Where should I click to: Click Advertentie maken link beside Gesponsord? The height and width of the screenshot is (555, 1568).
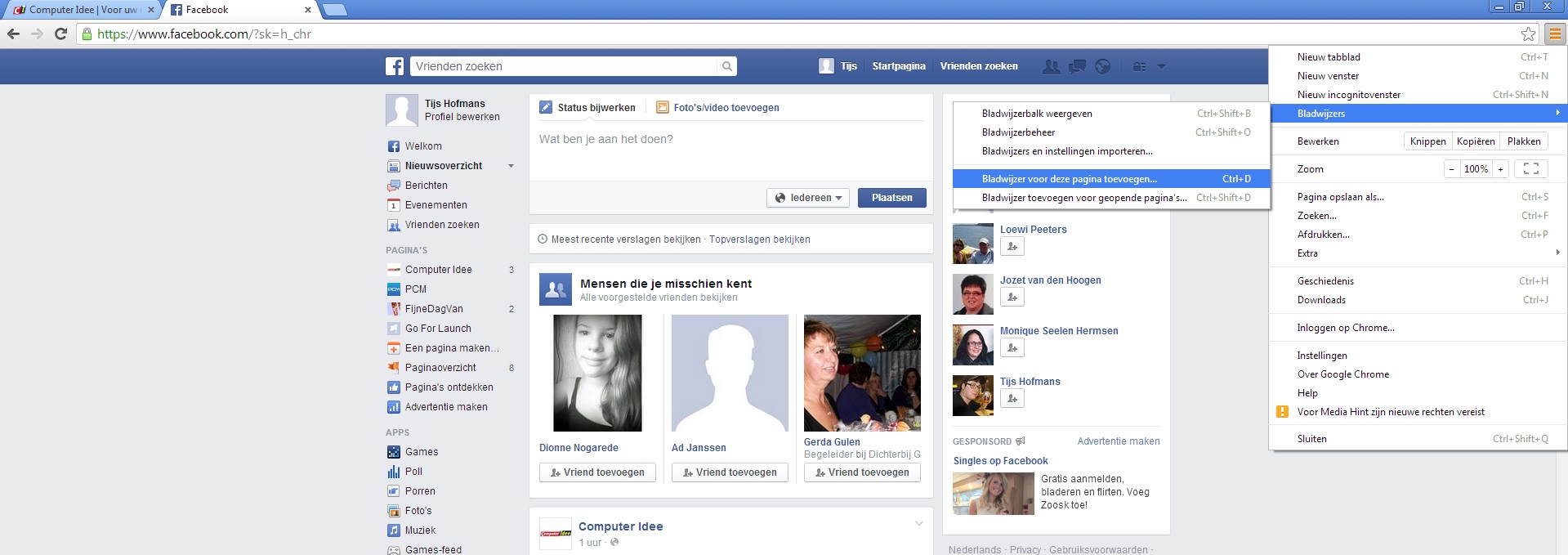[1119, 441]
